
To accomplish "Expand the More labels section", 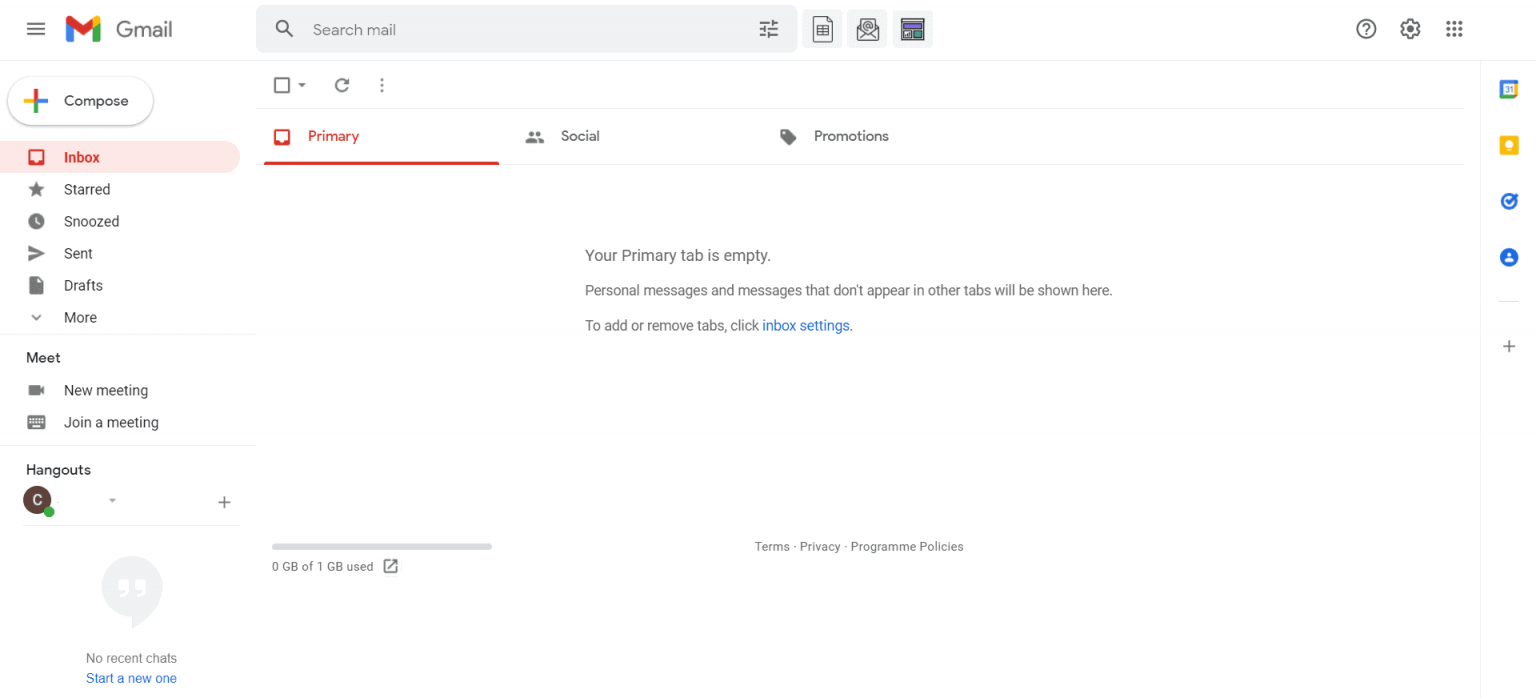I will coord(78,317).
